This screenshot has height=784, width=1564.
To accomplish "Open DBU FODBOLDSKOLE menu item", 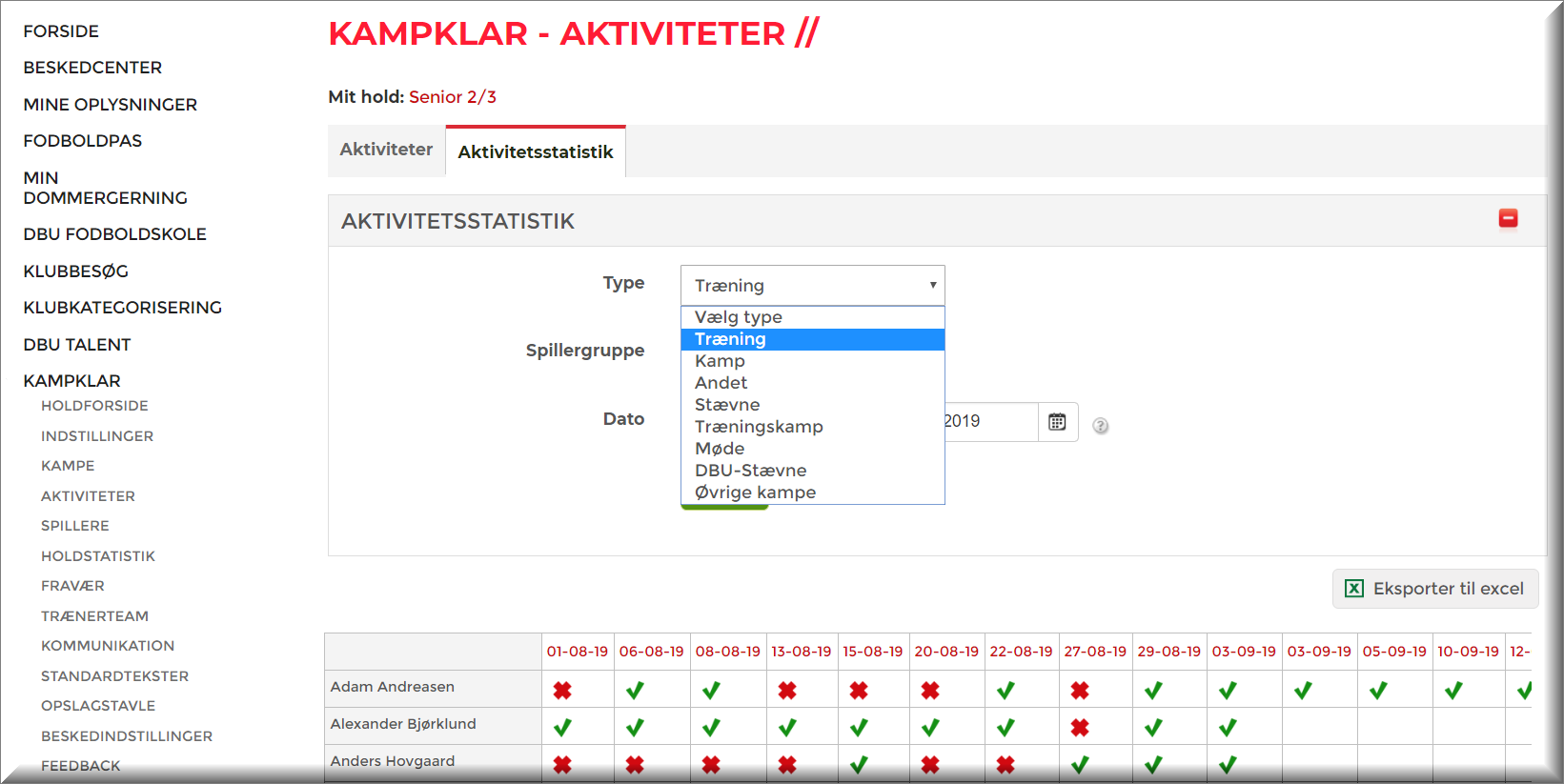I will point(114,234).
